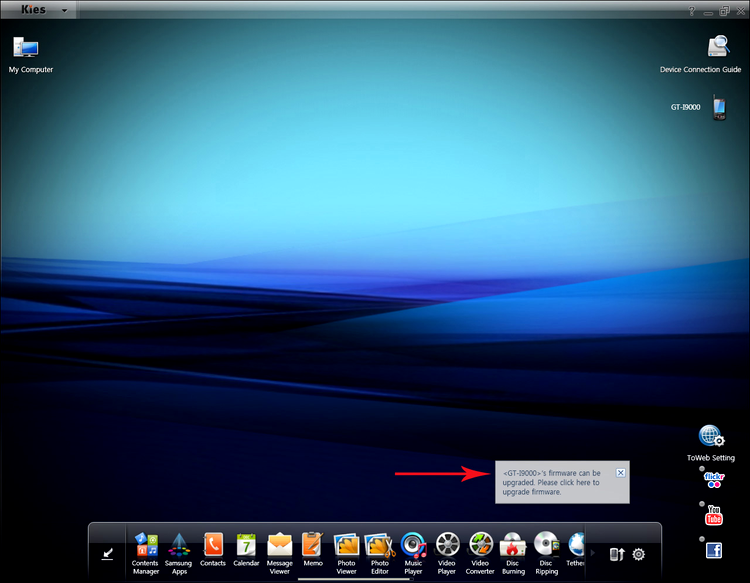The image size is (750, 583).
Task: Open Disc Burning tool
Action: click(513, 545)
